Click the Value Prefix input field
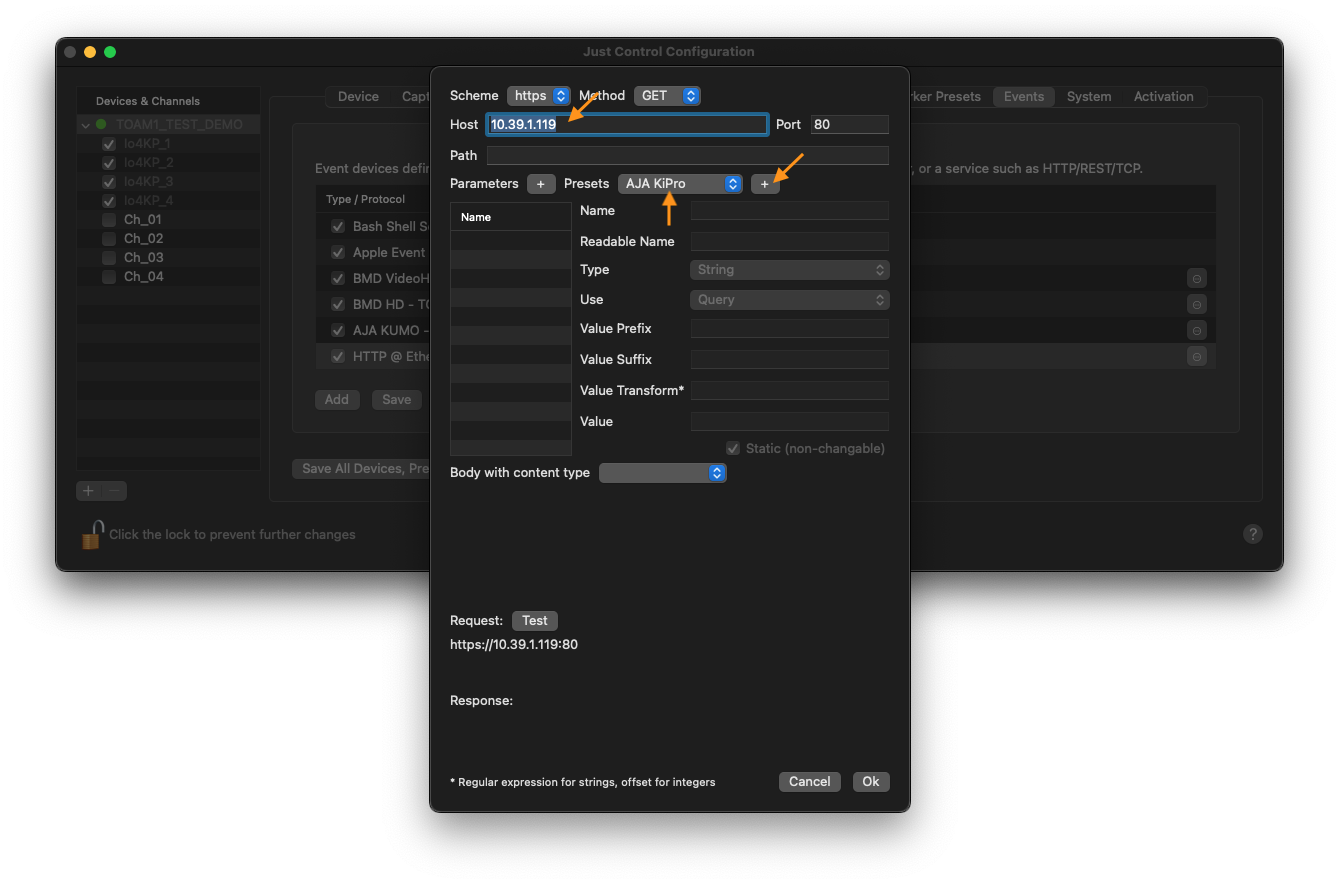The image size is (1339, 886). [790, 329]
